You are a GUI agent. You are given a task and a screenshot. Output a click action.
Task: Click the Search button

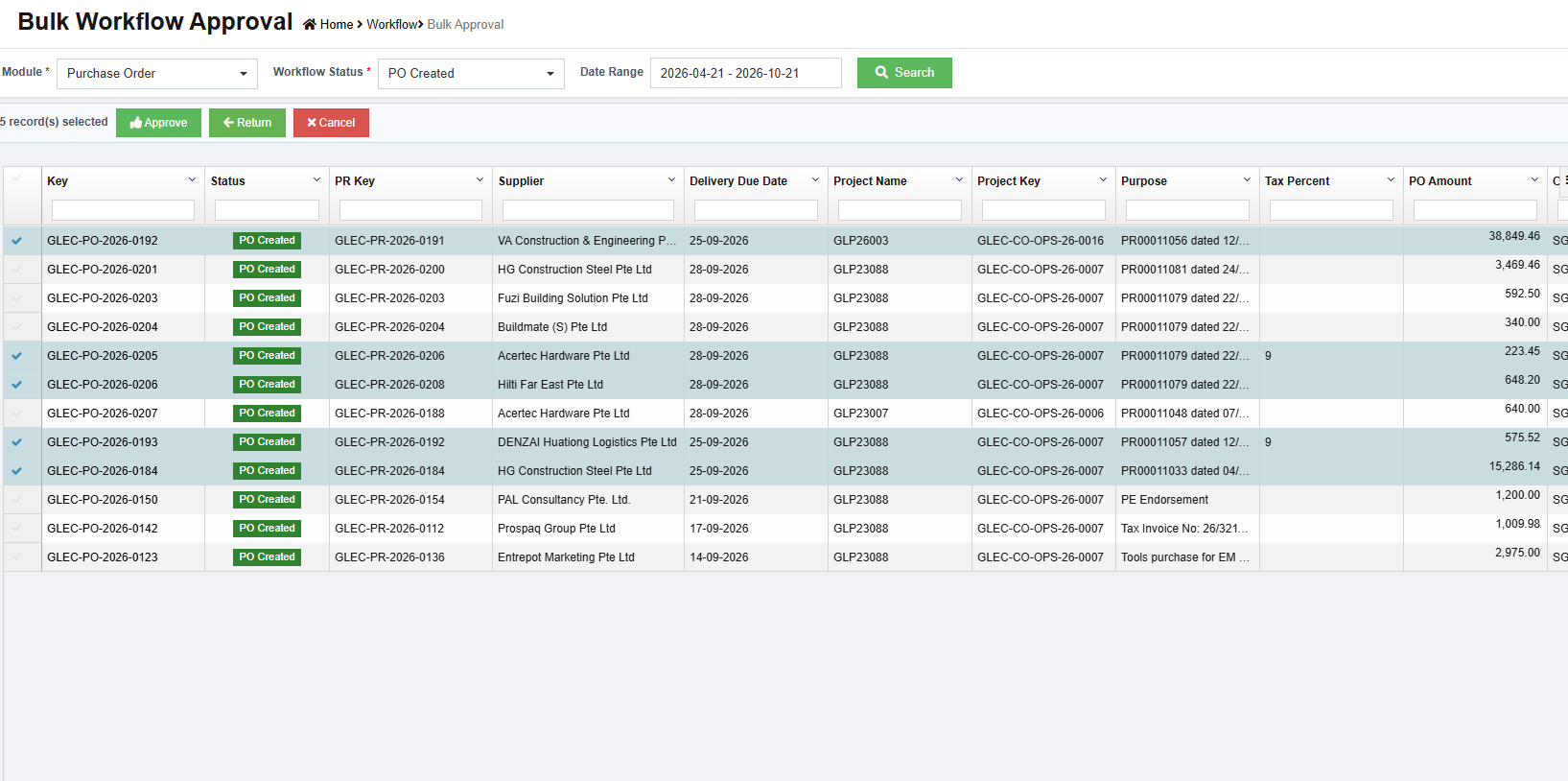click(904, 73)
